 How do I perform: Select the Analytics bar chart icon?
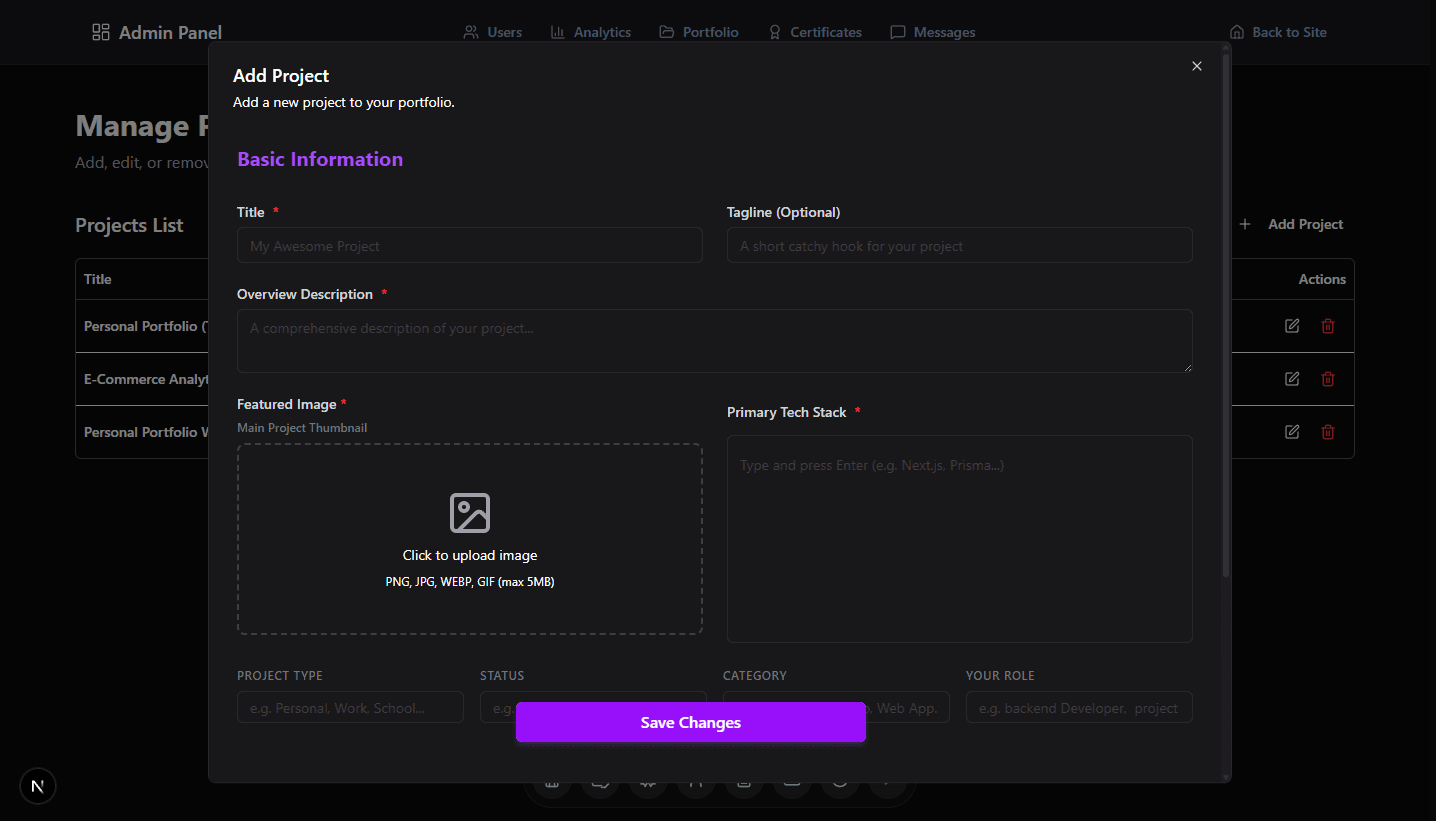click(x=557, y=31)
